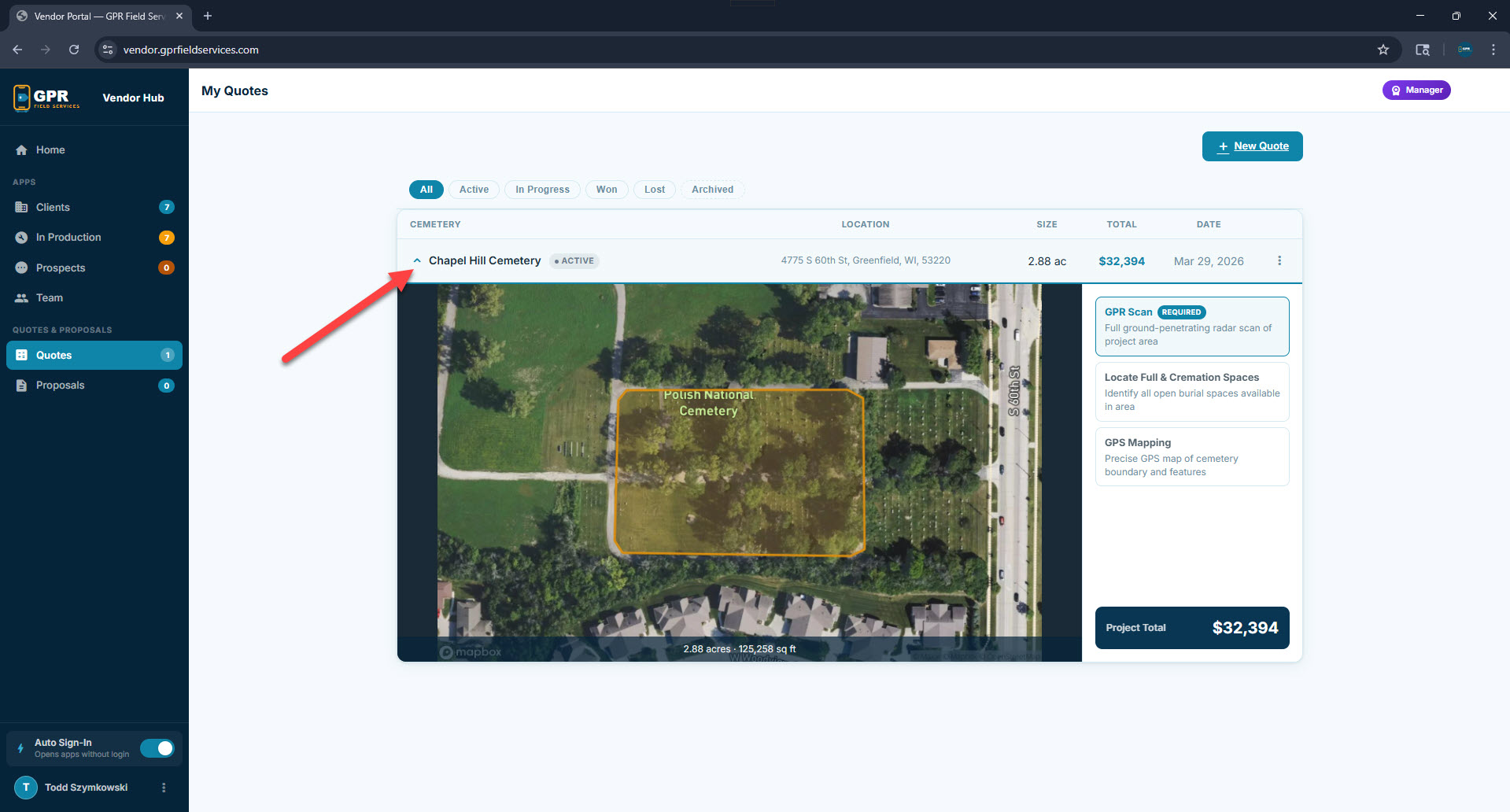Viewport: 1510px width, 812px height.
Task: Filter quotes by the Won tab
Action: point(606,190)
